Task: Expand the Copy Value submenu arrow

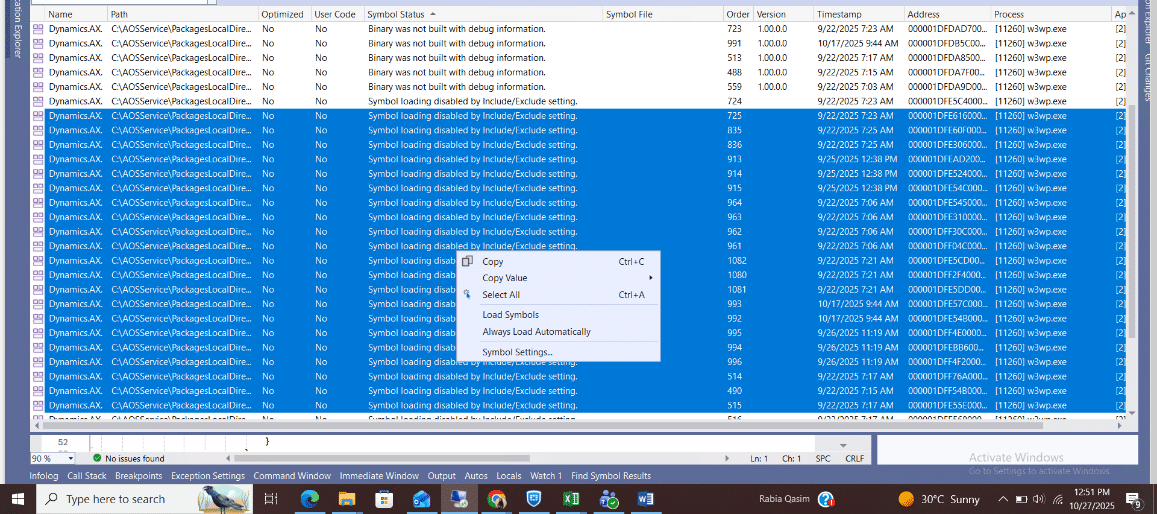Action: 651,278
